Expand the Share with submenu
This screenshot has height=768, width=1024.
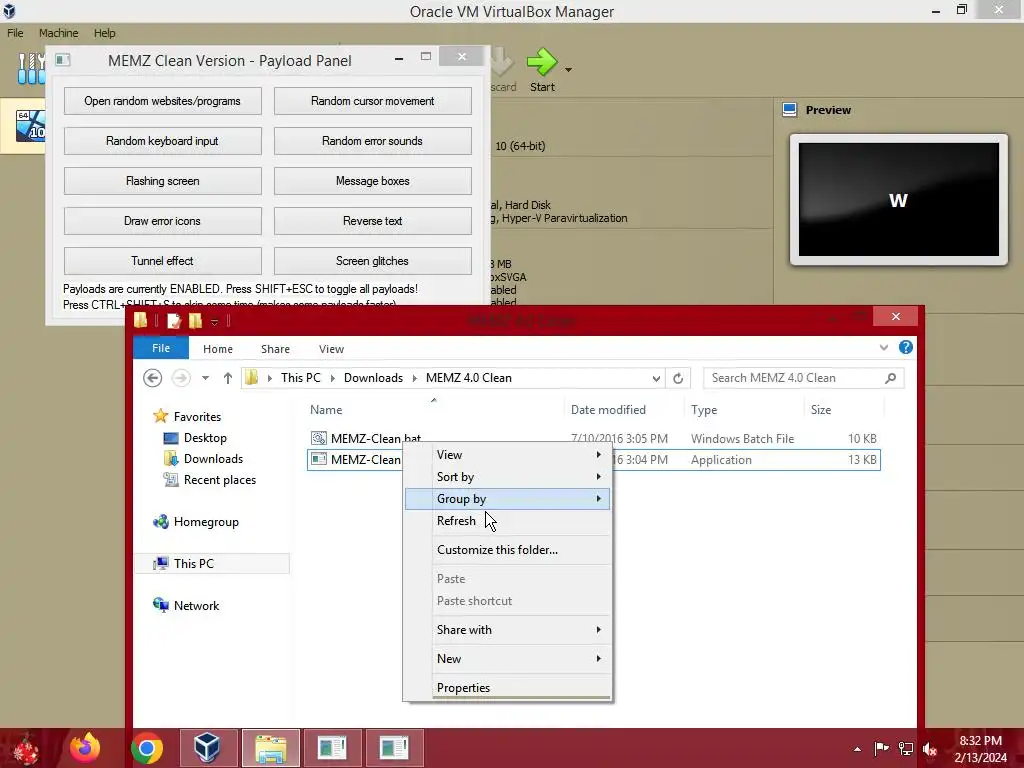(507, 630)
